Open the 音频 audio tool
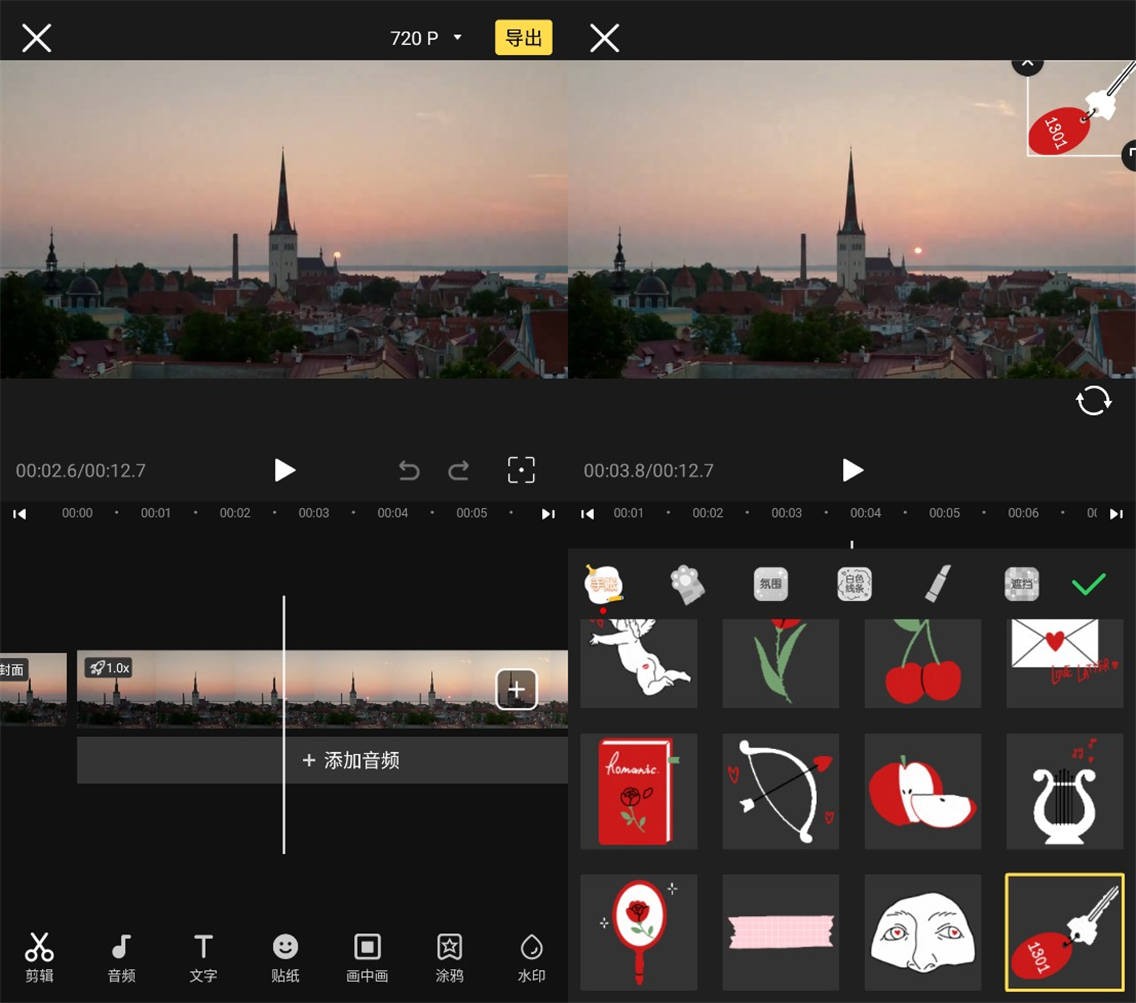The height and width of the screenshot is (1003, 1136). tap(121, 957)
